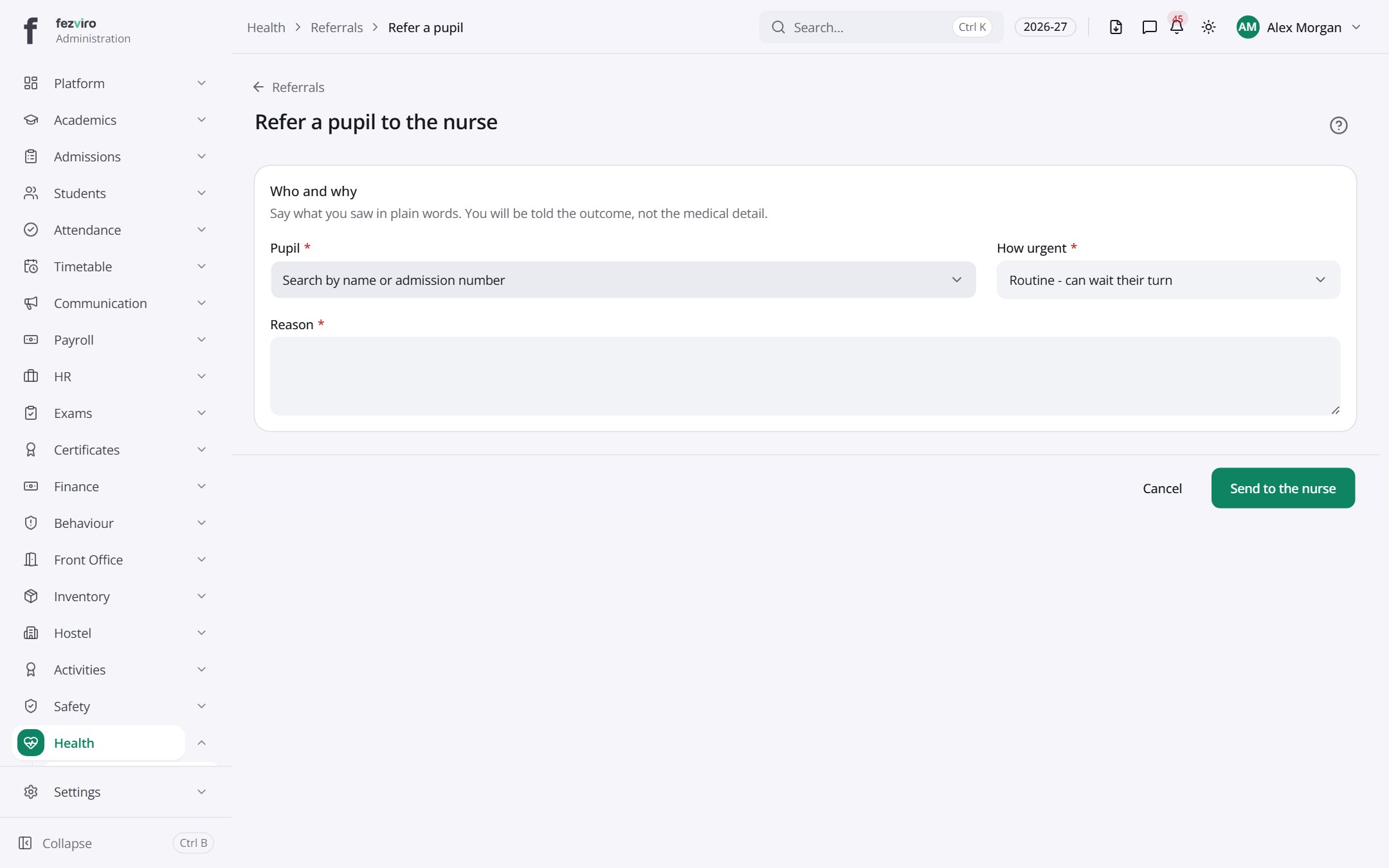
Task: Click the Inventory box icon
Action: (x=31, y=596)
